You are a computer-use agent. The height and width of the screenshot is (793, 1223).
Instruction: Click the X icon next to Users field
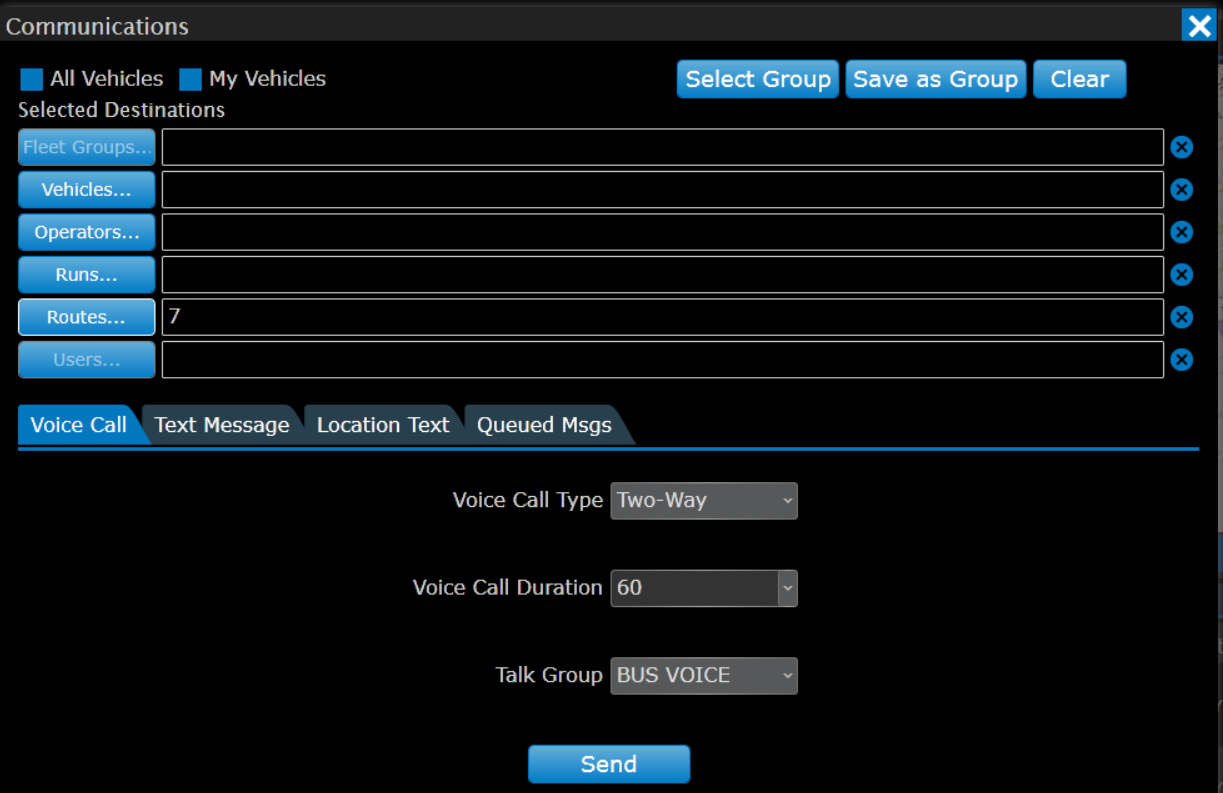(1181, 360)
